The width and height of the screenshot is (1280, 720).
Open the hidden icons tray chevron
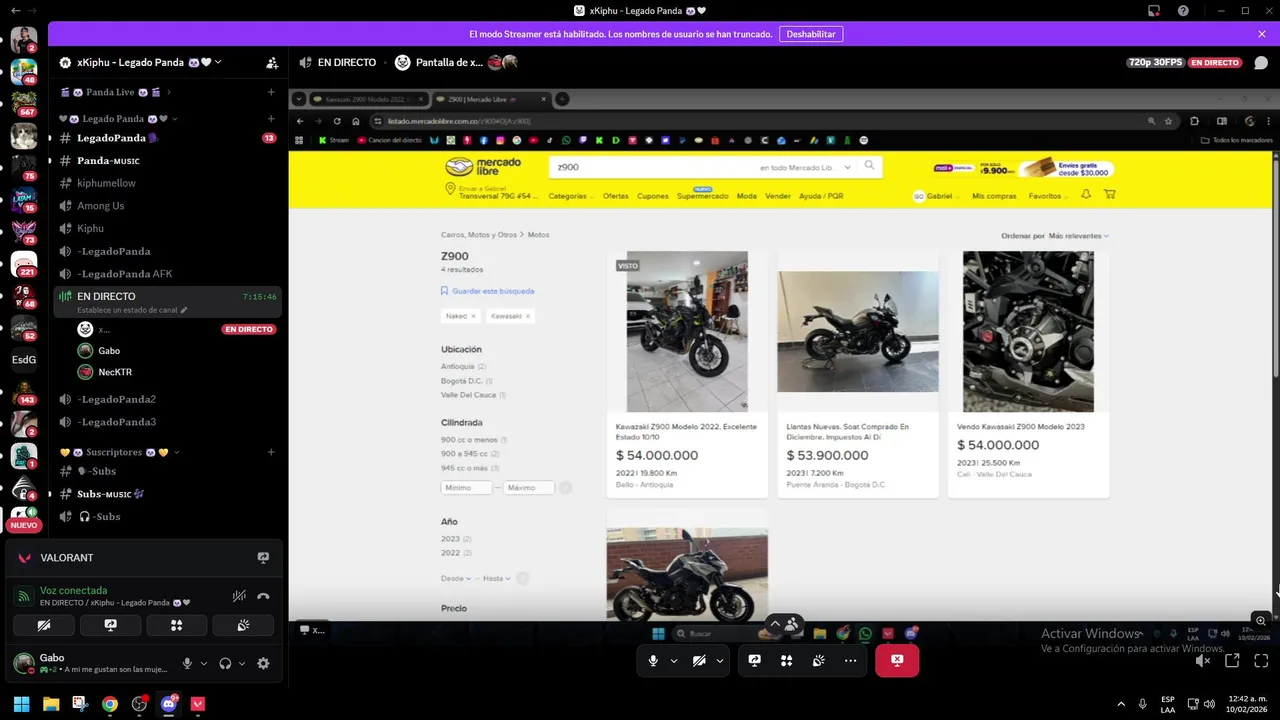[x=1120, y=704]
